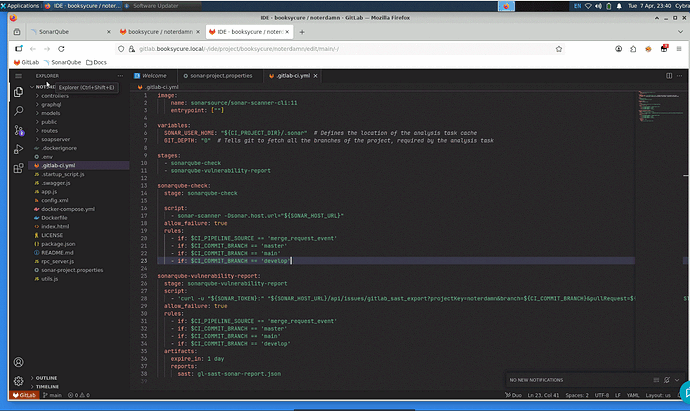Open docker-compose.yml from the file tree
This screenshot has width=690, height=411.
[x=68, y=209]
